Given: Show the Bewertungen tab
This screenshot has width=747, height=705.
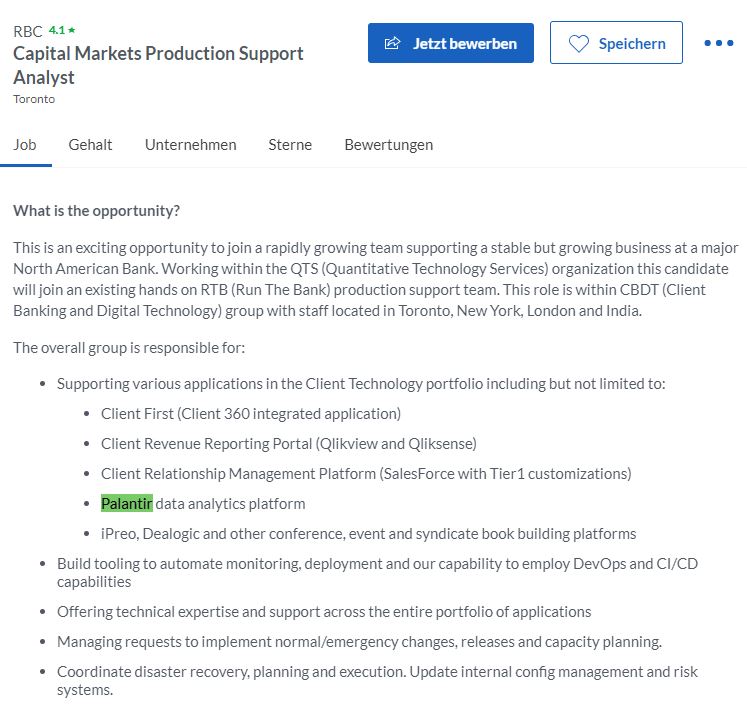Looking at the screenshot, I should tap(388, 144).
